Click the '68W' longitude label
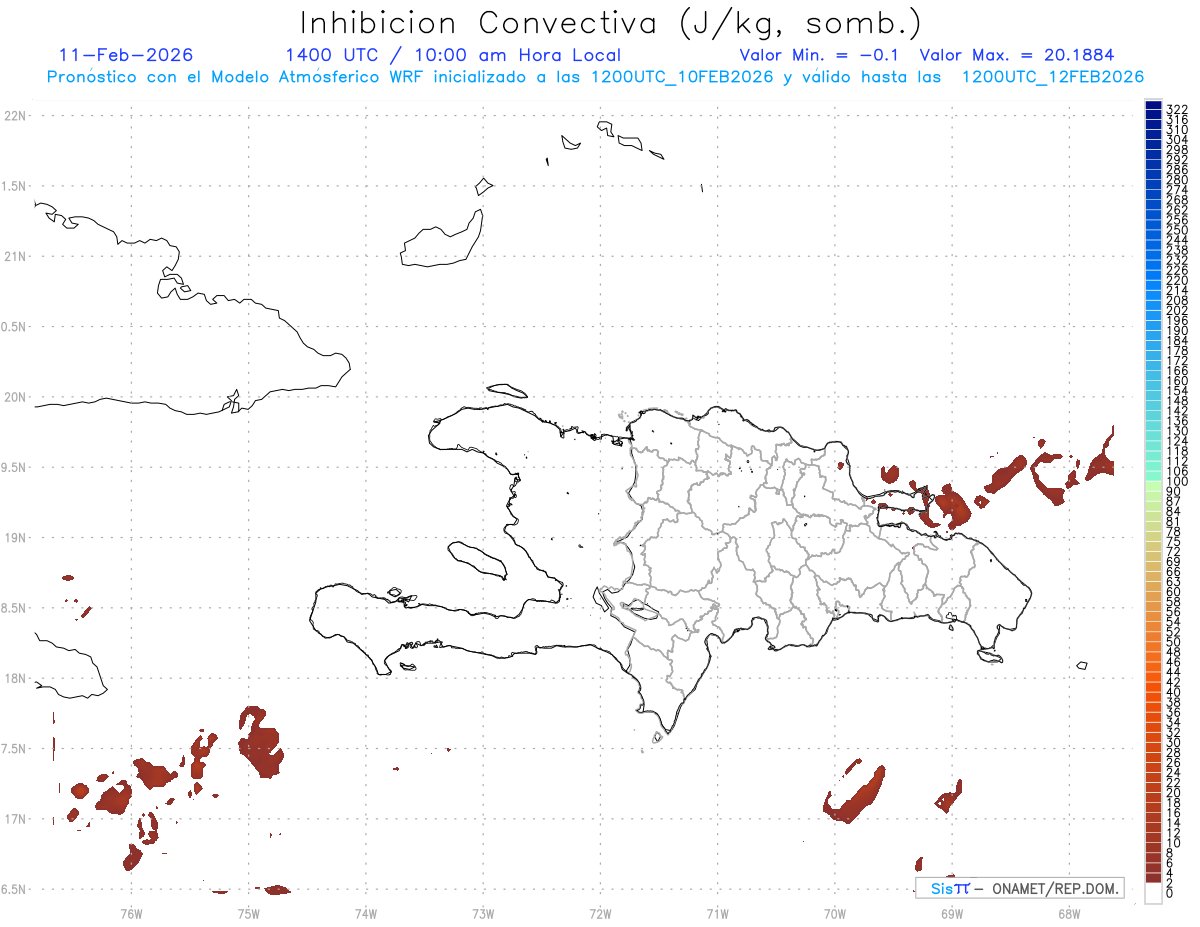 tap(1068, 913)
